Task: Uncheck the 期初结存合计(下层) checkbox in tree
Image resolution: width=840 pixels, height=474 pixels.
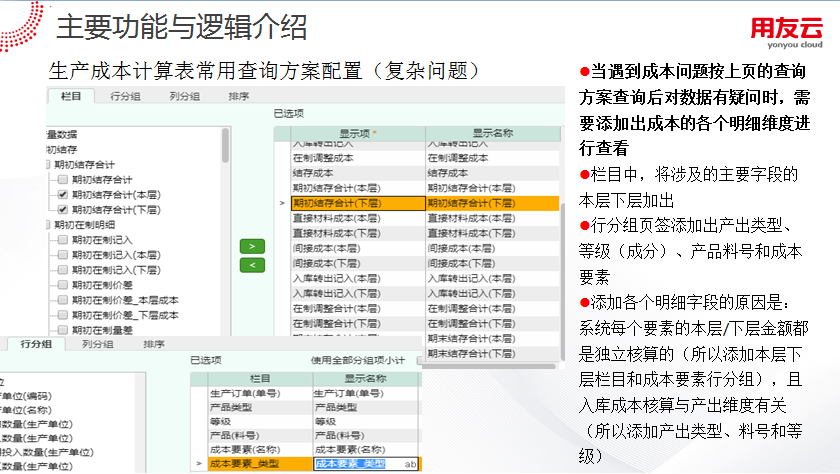Action: [63, 210]
